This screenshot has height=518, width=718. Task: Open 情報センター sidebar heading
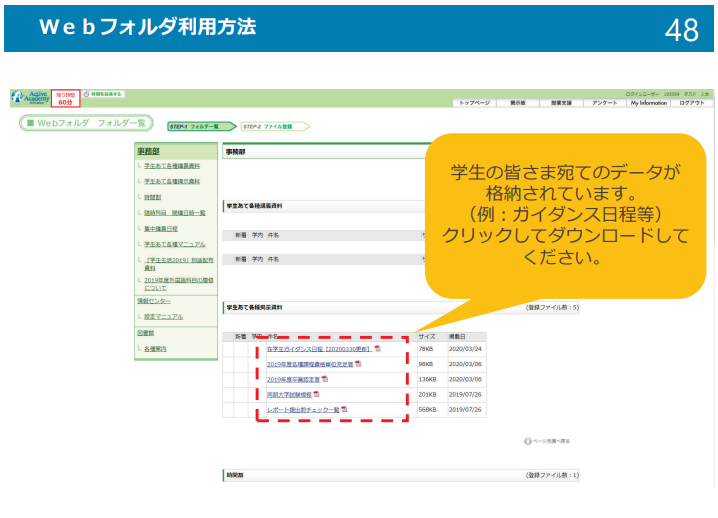(x=154, y=301)
